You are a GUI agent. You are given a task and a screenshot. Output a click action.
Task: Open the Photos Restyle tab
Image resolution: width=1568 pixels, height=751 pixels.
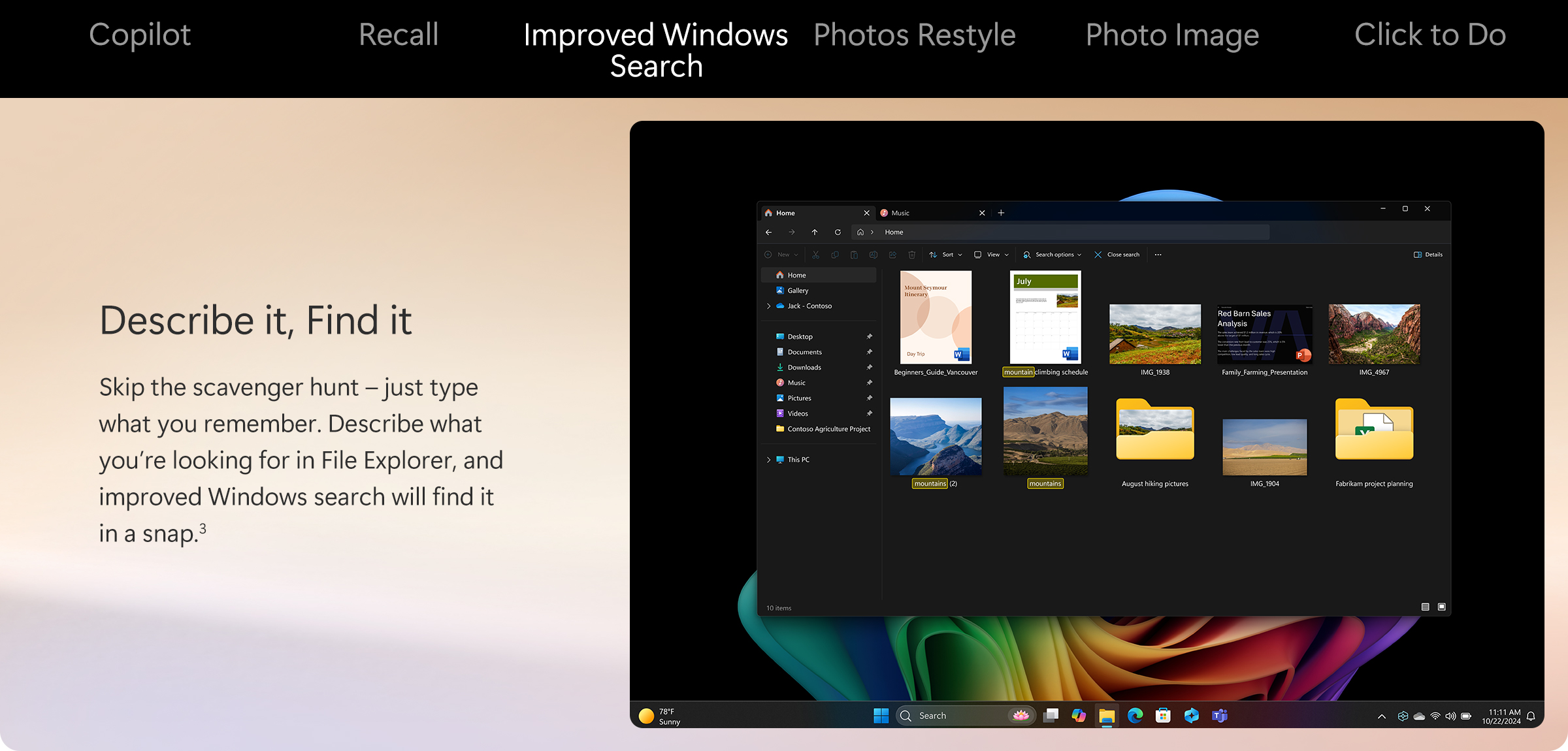[914, 35]
